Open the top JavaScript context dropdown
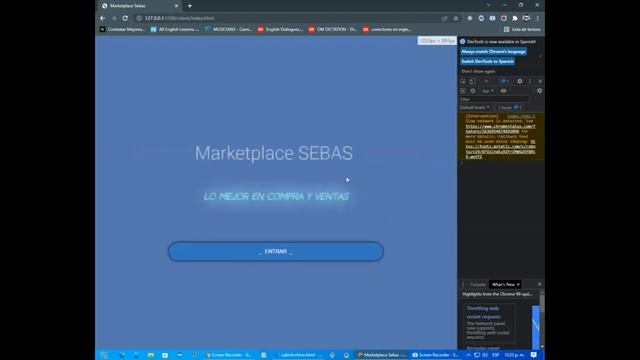 pyautogui.click(x=487, y=91)
